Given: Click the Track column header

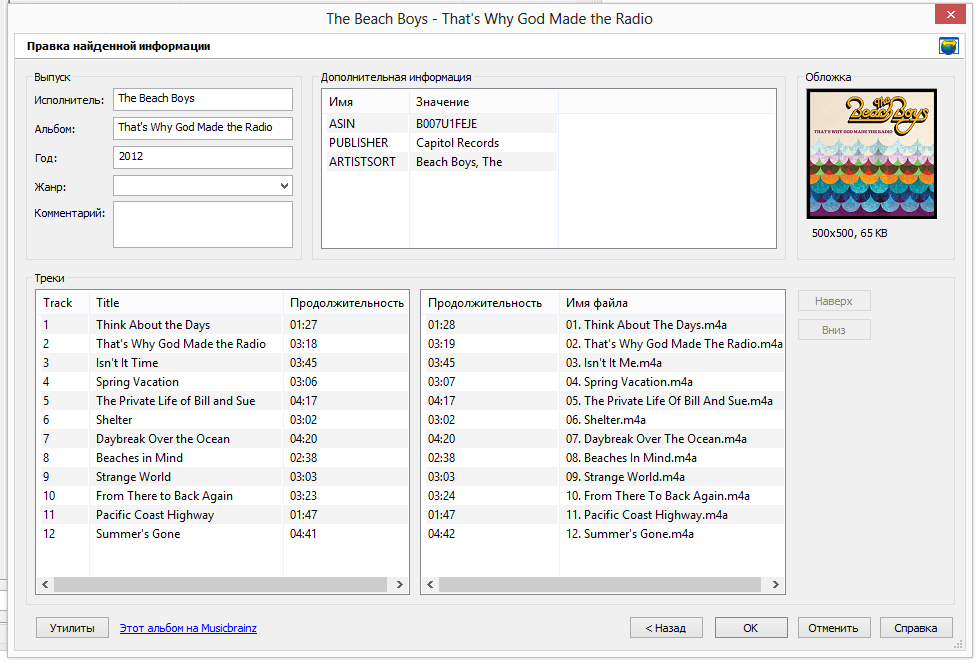Looking at the screenshot, I should (62, 303).
